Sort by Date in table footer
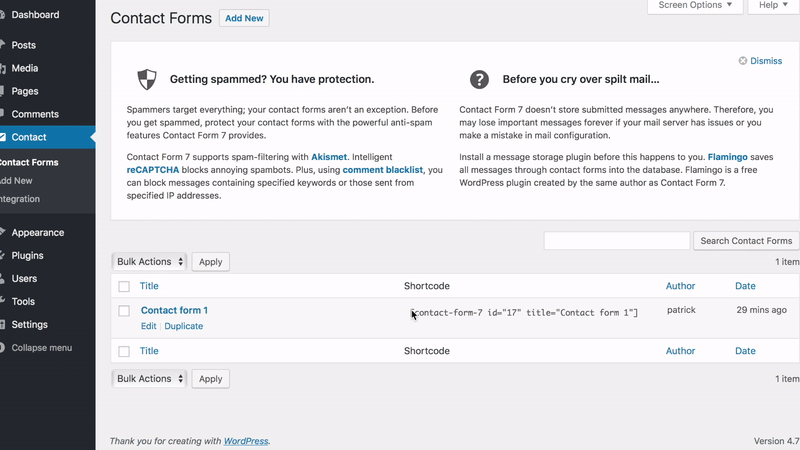This screenshot has width=800, height=450. [x=745, y=351]
